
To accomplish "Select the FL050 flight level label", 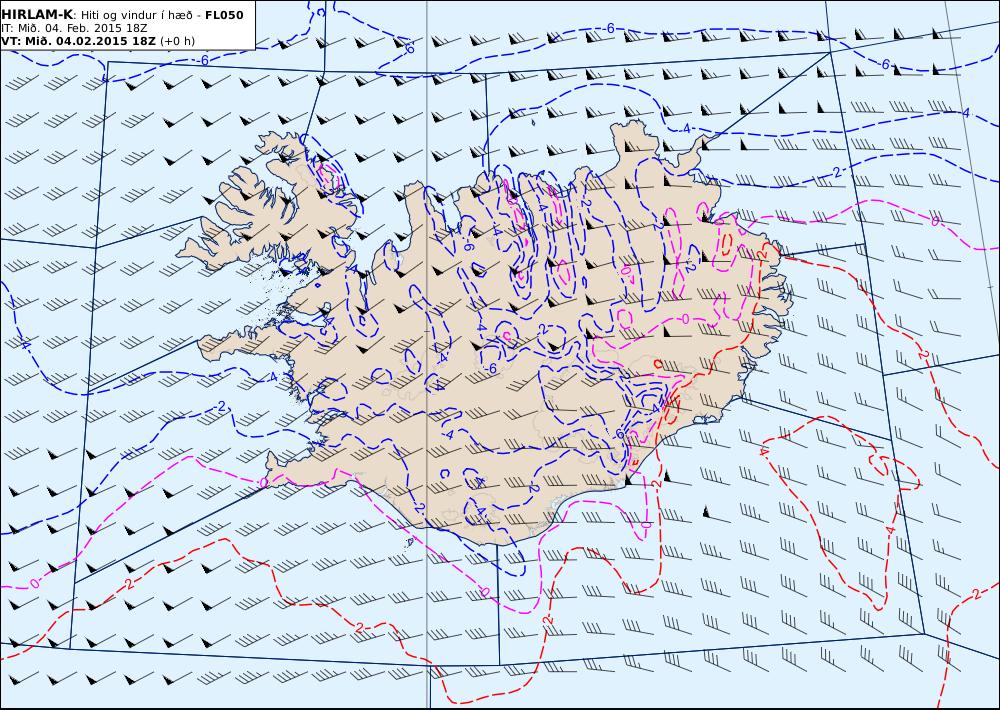I will 224,15.
